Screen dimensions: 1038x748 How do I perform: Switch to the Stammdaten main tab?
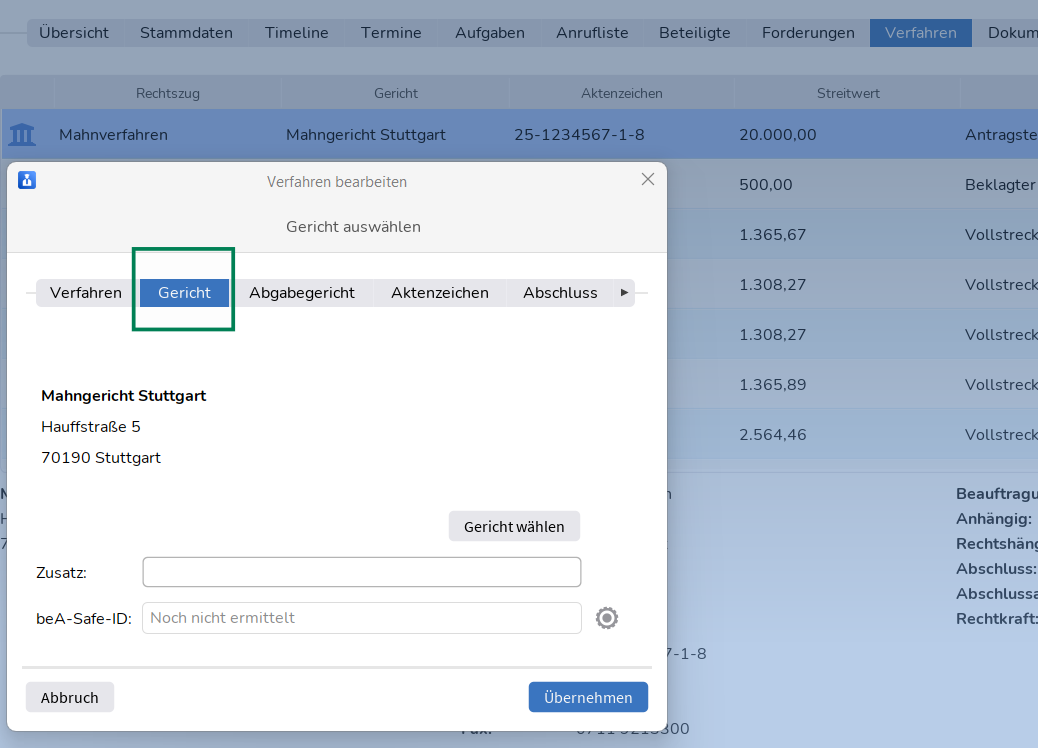tap(186, 33)
